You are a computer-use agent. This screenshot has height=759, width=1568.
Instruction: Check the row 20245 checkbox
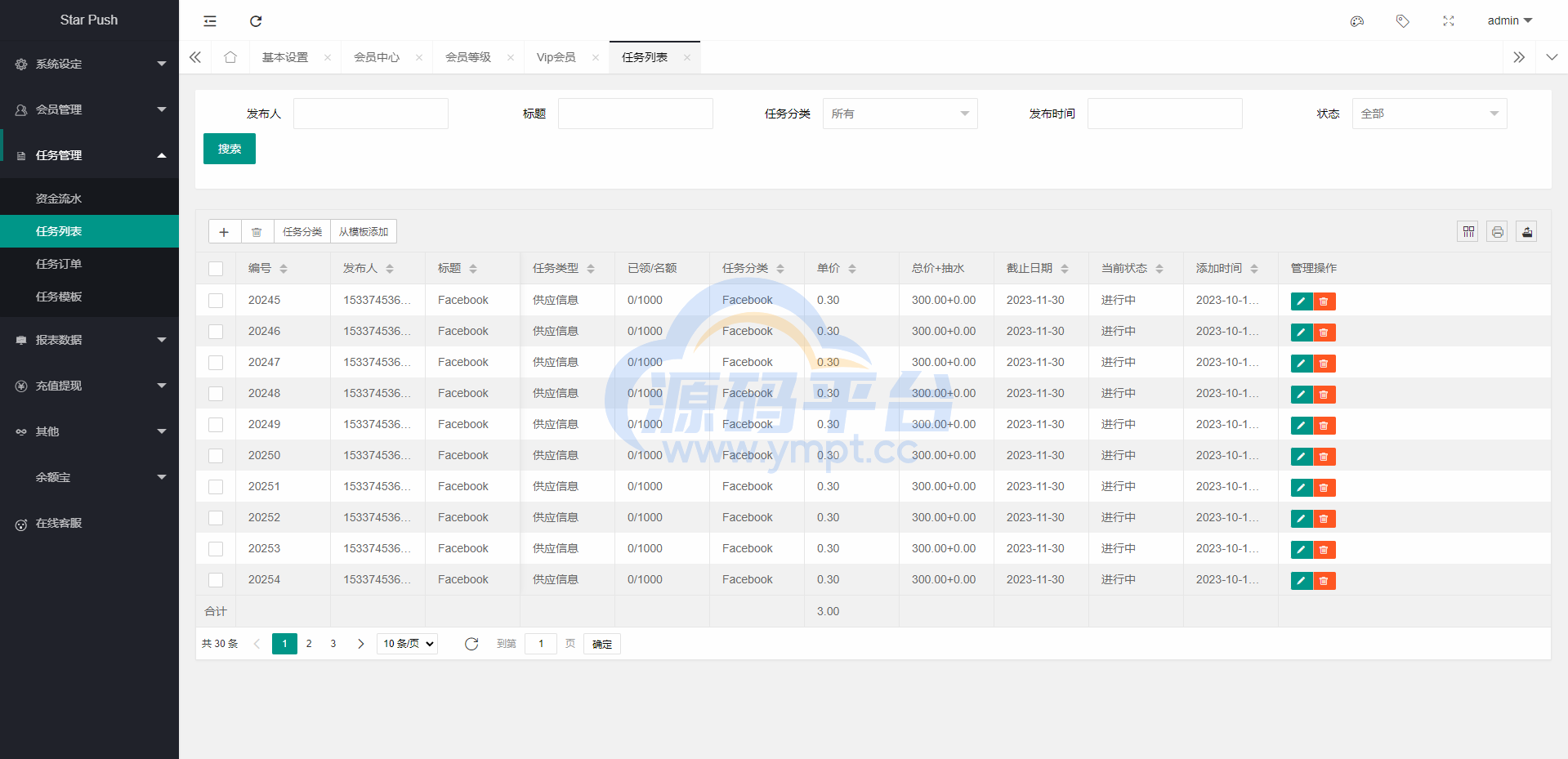coord(216,301)
